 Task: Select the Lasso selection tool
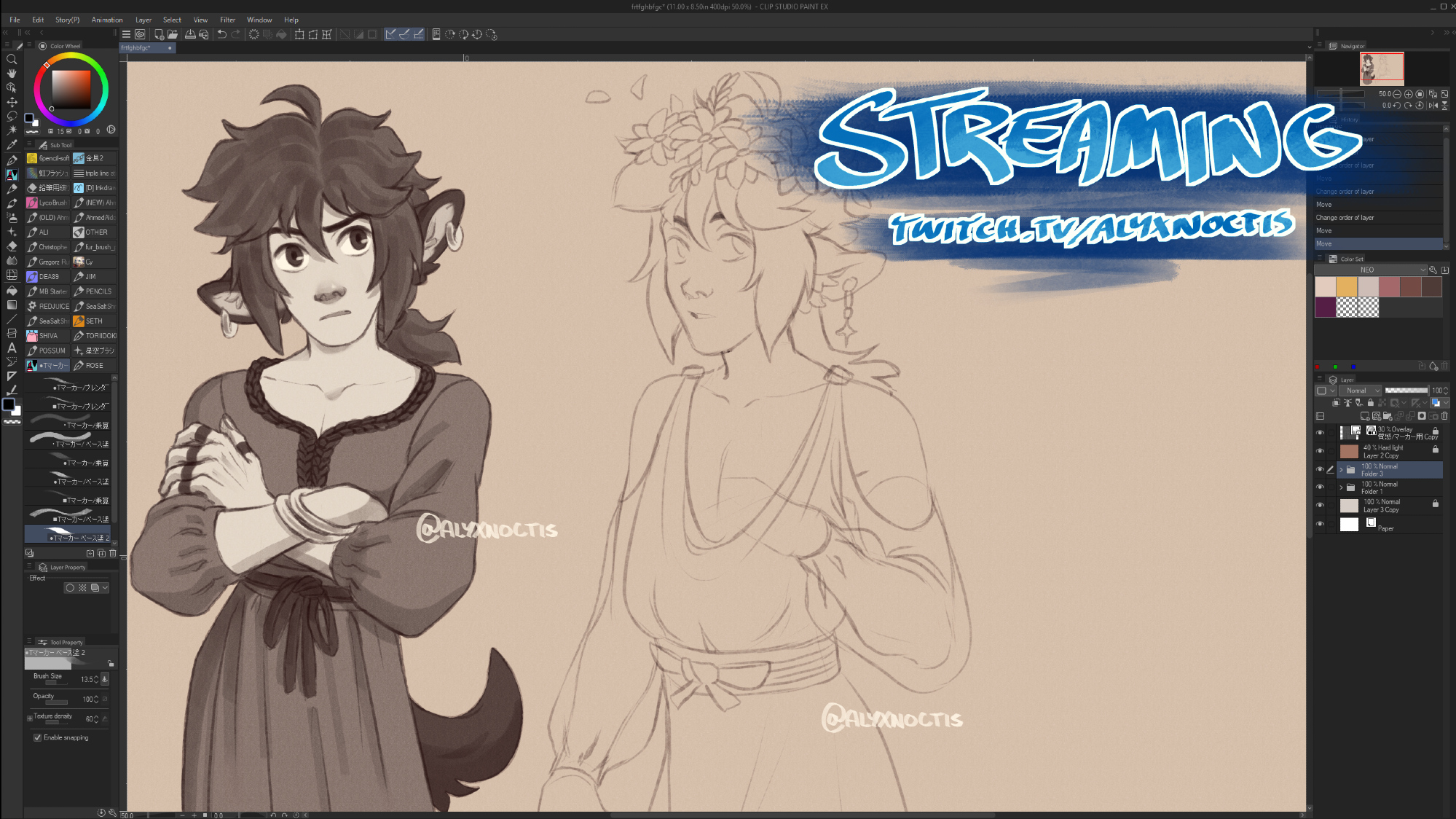pos(12,117)
